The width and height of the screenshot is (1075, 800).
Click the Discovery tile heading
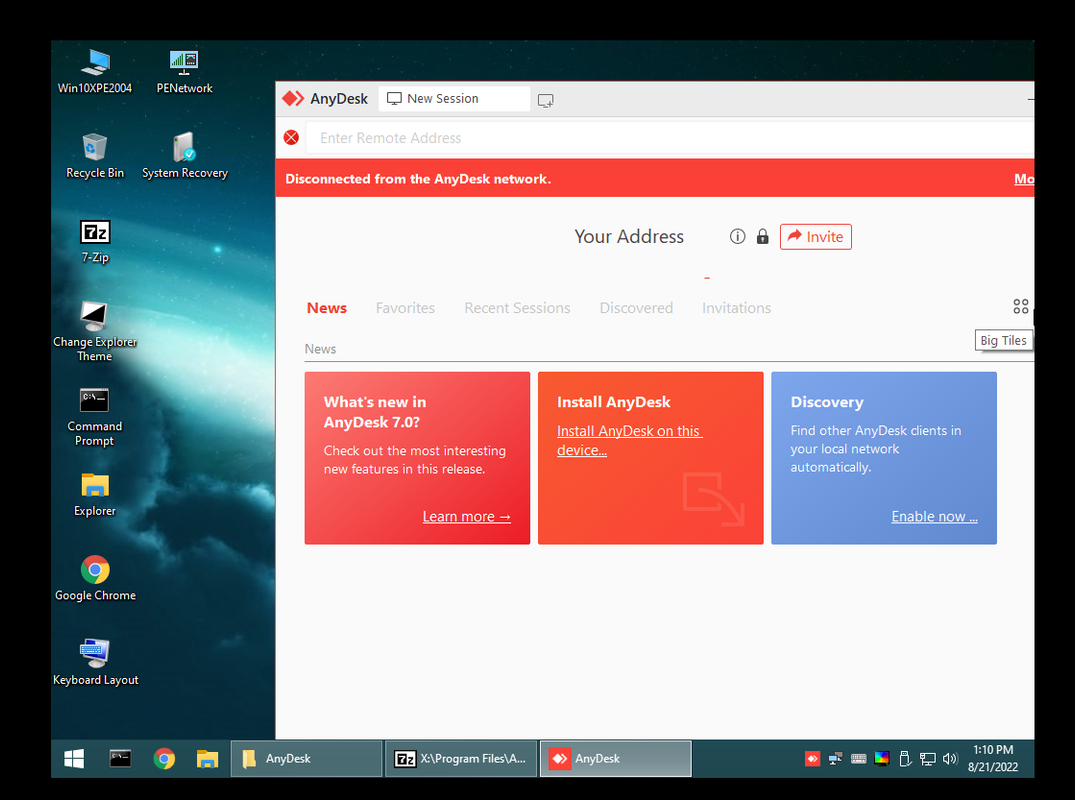point(827,402)
